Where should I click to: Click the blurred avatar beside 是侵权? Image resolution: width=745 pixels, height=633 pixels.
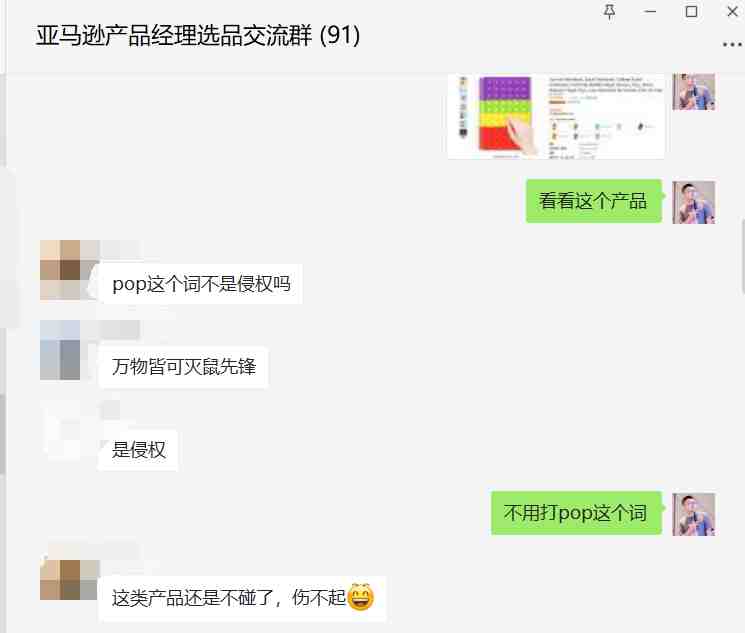[61, 430]
